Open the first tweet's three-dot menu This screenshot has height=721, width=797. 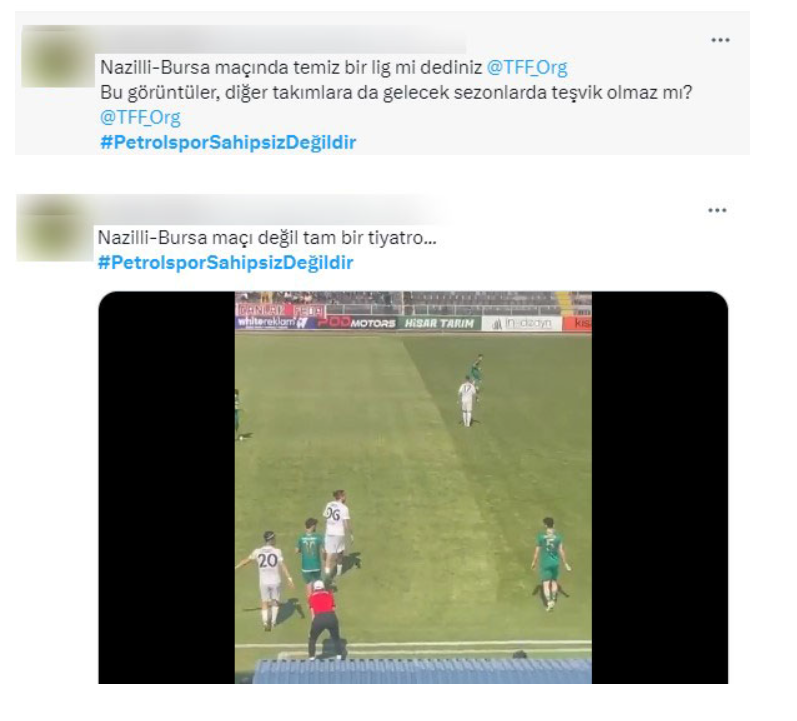coord(720,40)
